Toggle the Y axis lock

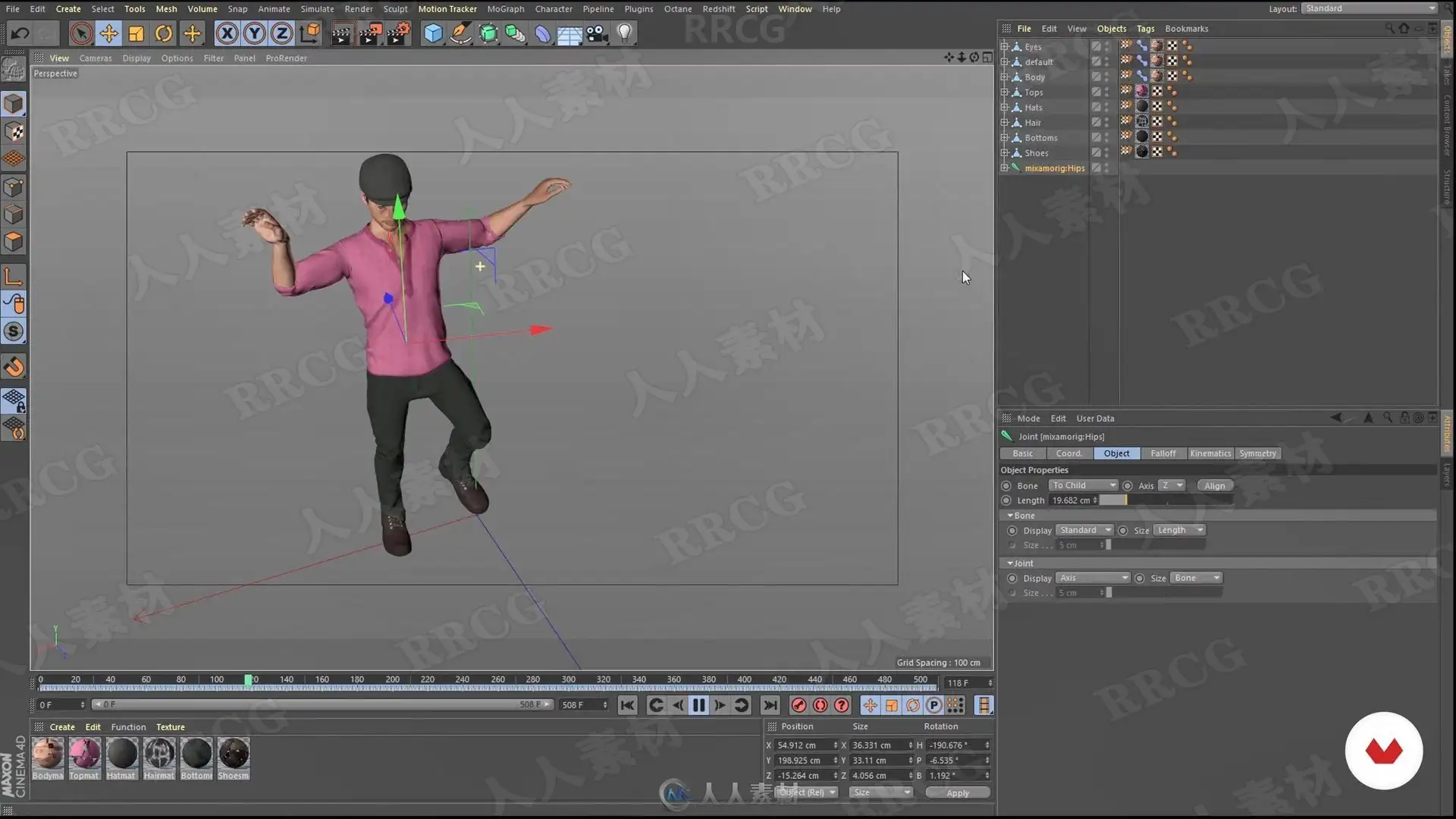click(x=255, y=33)
